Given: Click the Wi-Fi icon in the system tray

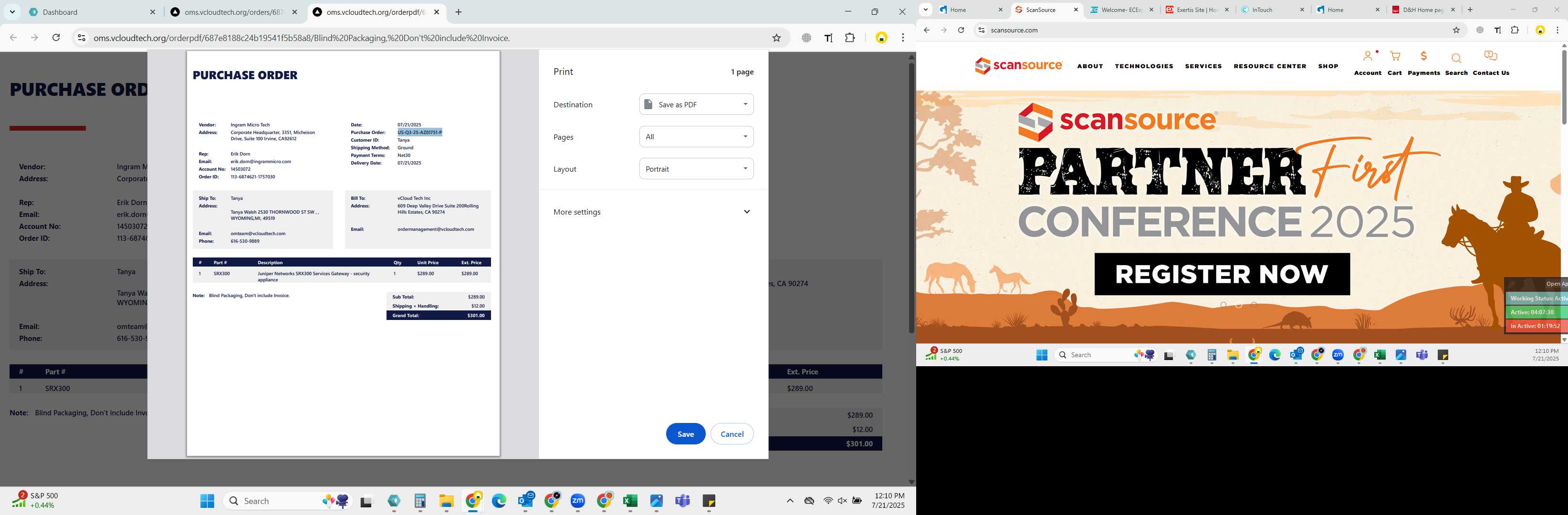Looking at the screenshot, I should click(x=828, y=501).
